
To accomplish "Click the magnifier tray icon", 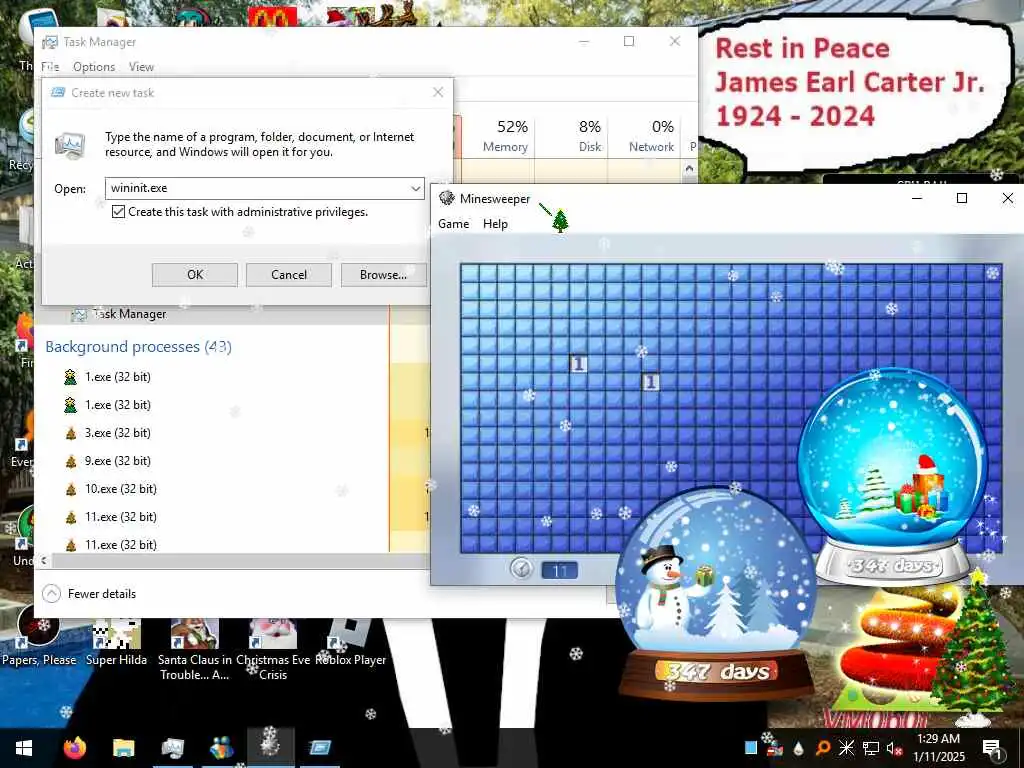I will [x=823, y=748].
